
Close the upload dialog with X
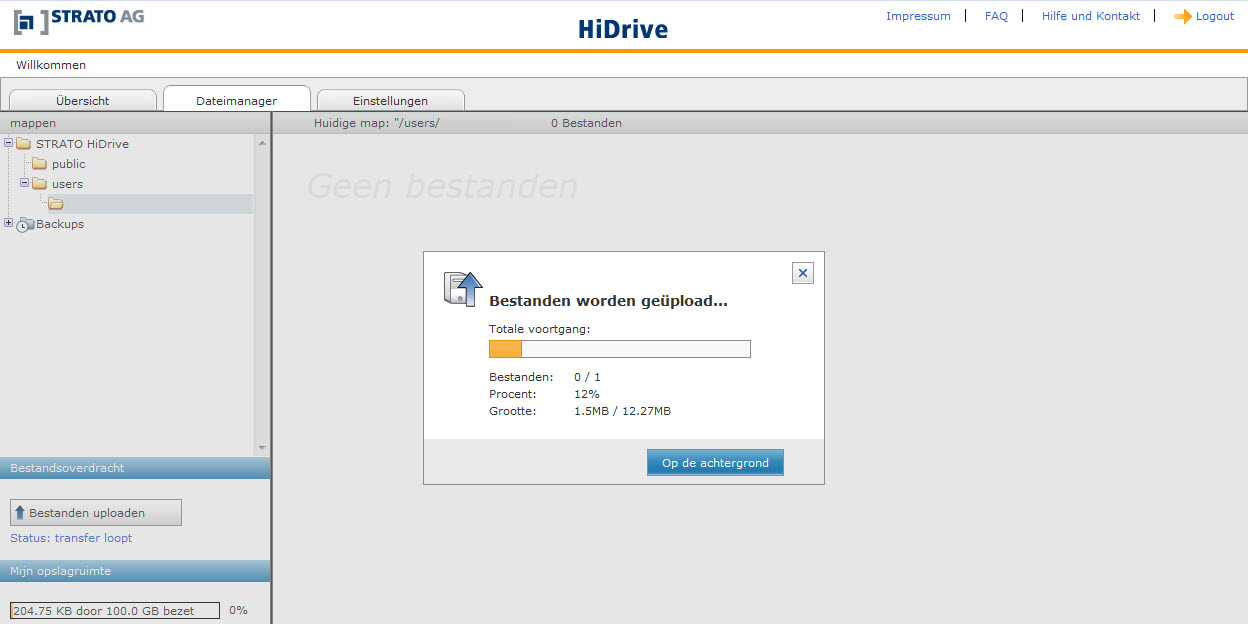802,273
